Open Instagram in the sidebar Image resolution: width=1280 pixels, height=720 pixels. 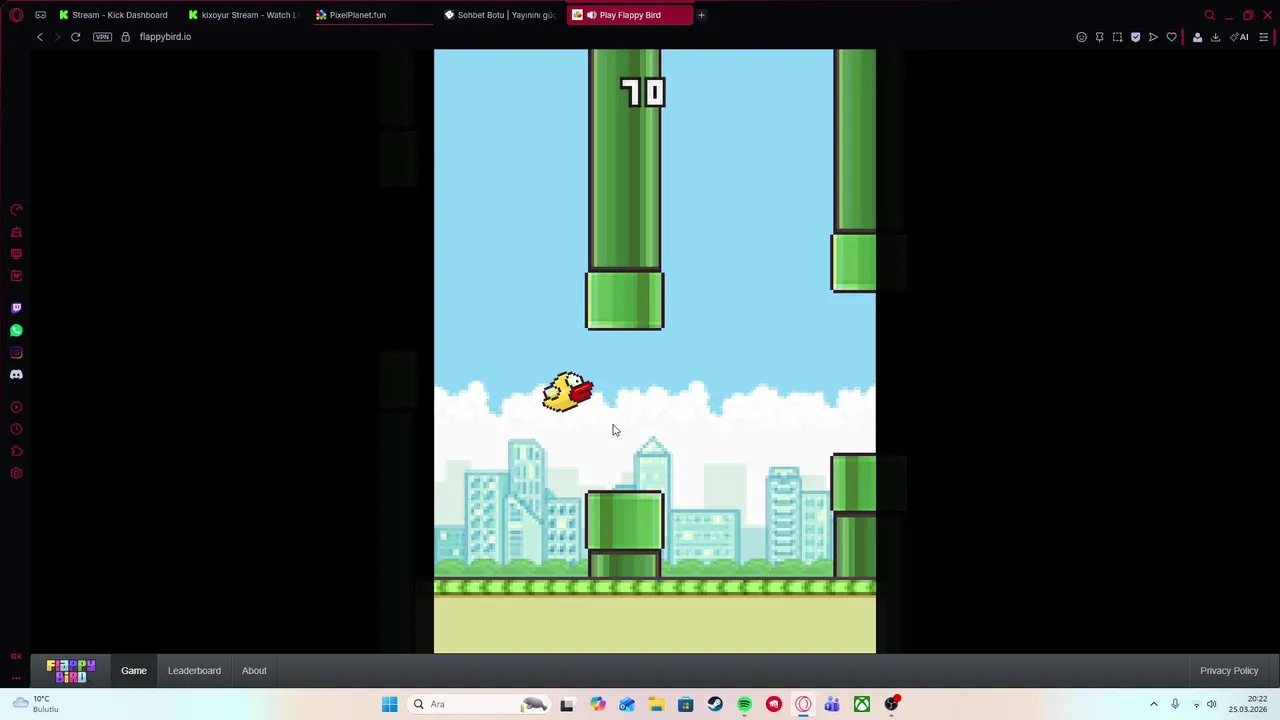(x=16, y=352)
